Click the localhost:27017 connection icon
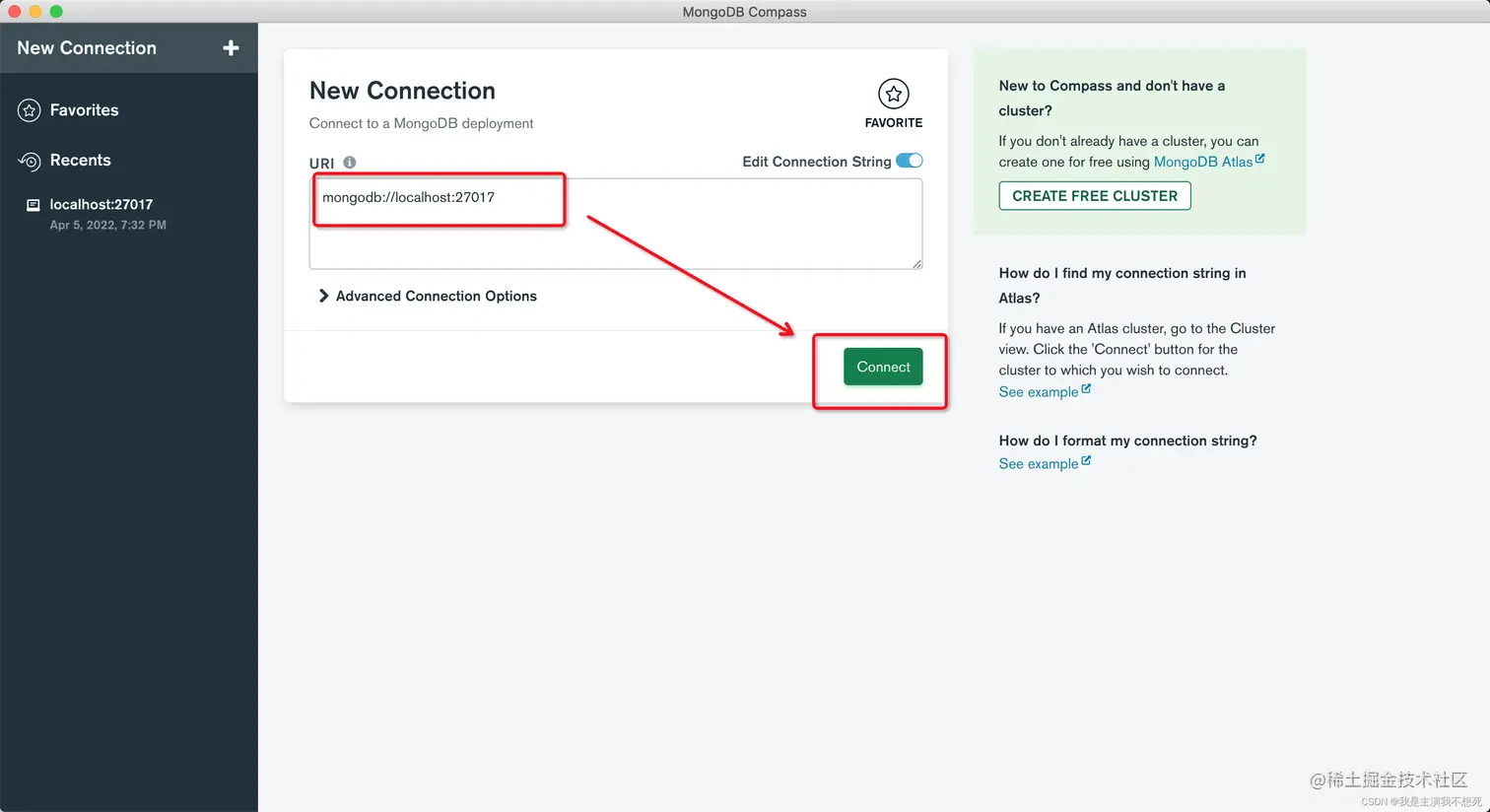 (x=33, y=205)
